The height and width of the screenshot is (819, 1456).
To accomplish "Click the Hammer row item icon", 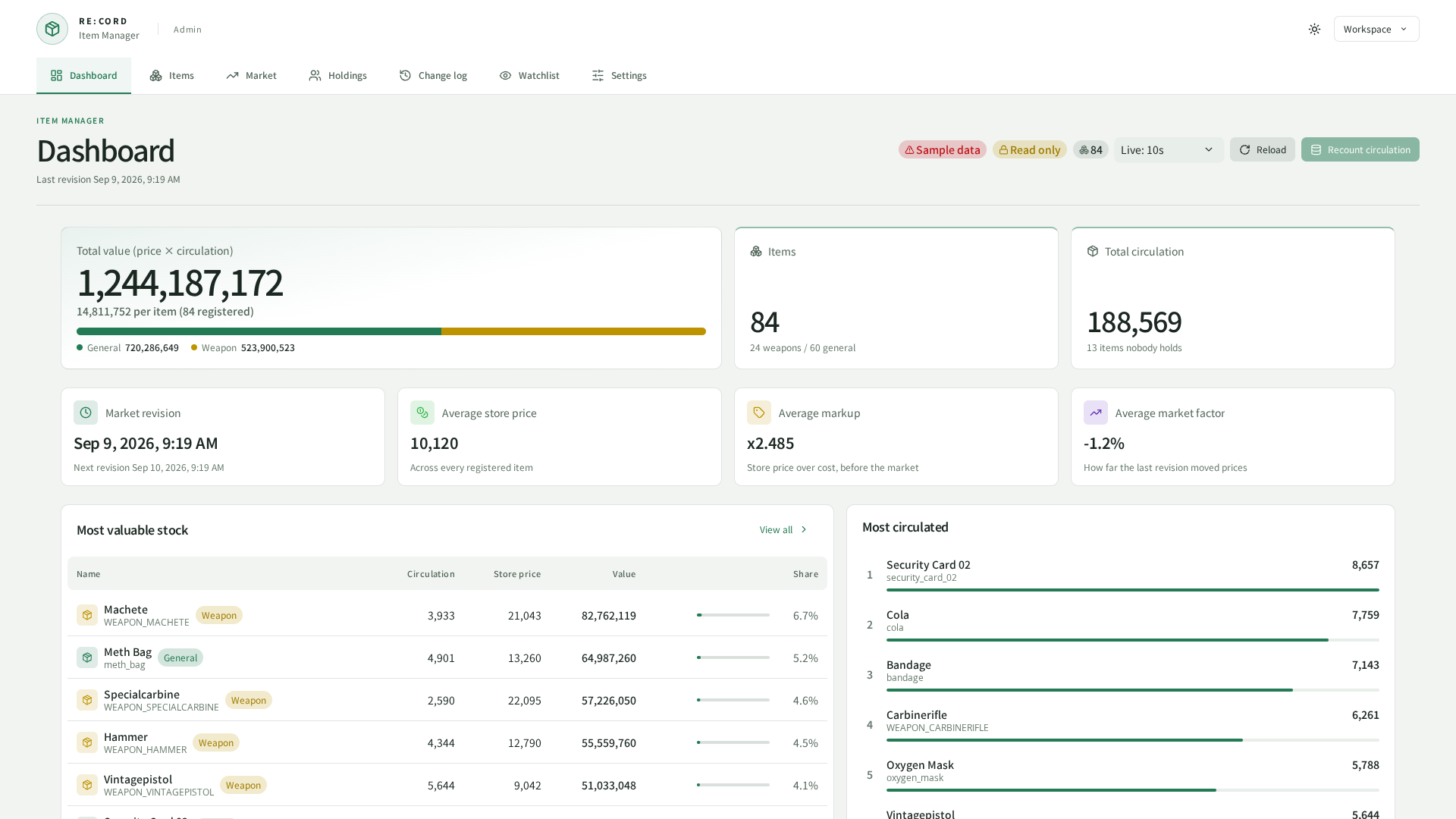I will (x=87, y=742).
